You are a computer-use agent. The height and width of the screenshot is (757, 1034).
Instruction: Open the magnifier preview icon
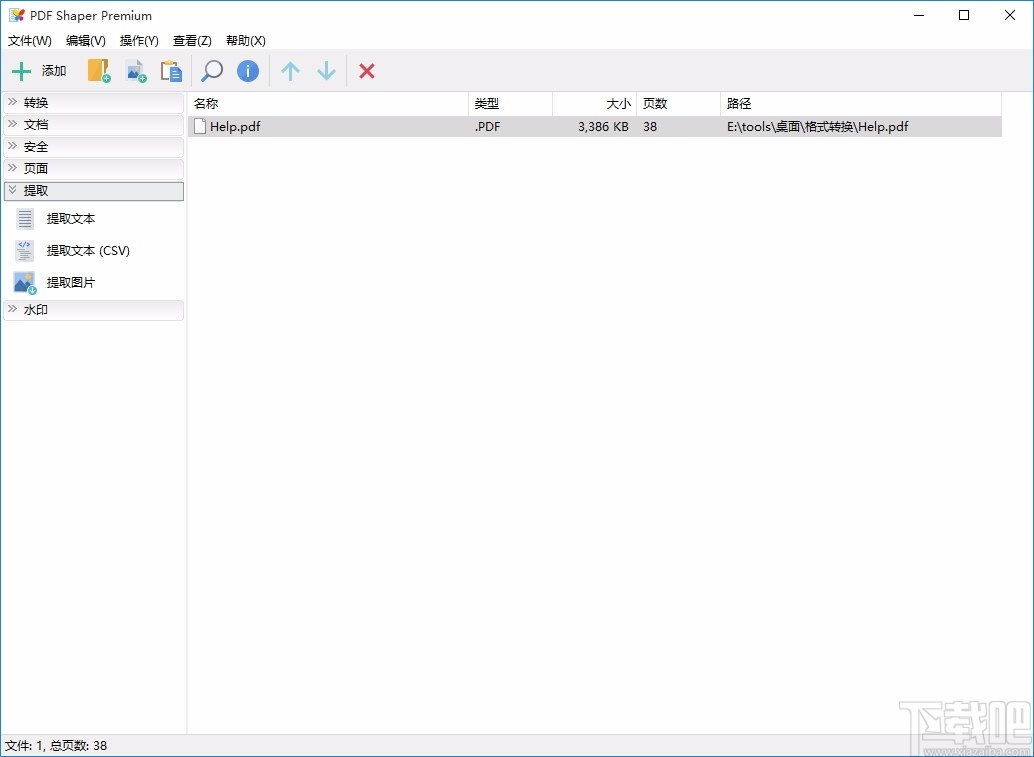pos(211,70)
